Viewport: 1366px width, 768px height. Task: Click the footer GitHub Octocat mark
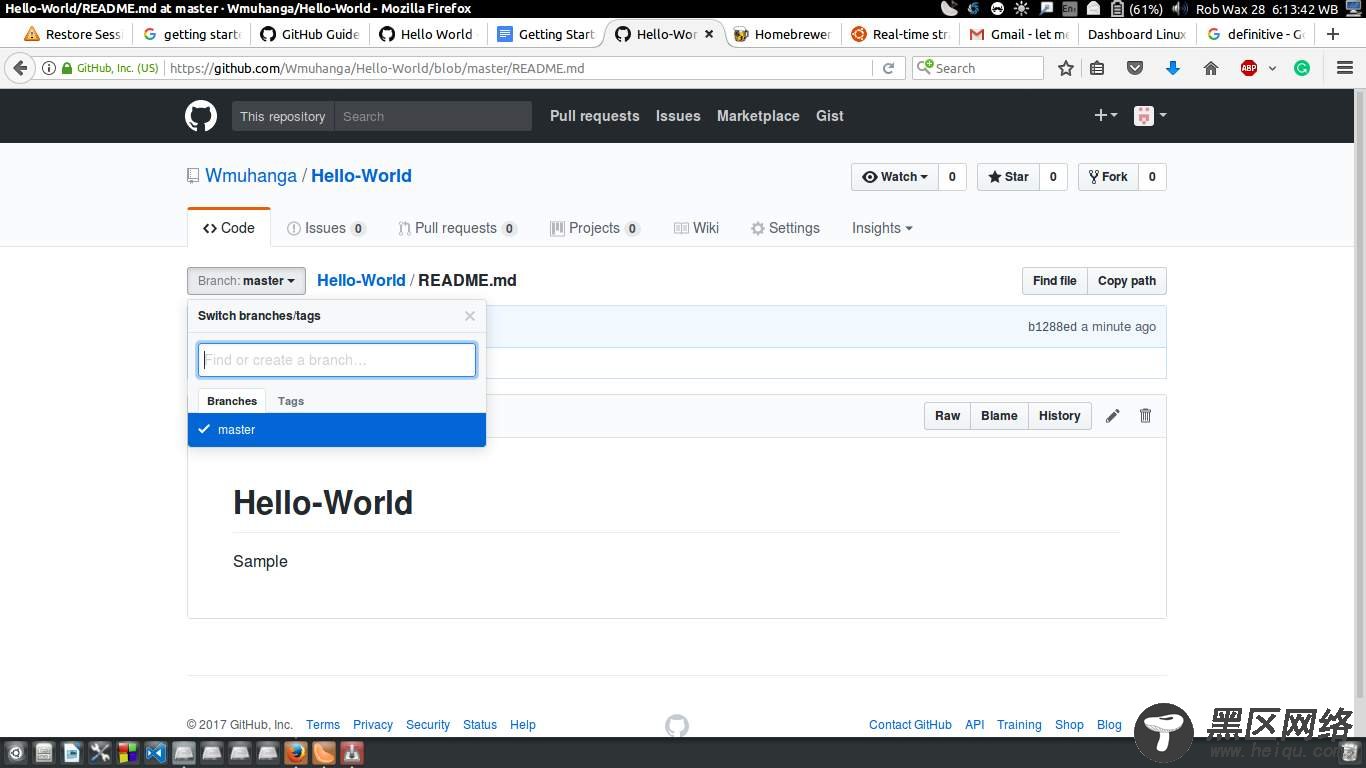coord(677,725)
